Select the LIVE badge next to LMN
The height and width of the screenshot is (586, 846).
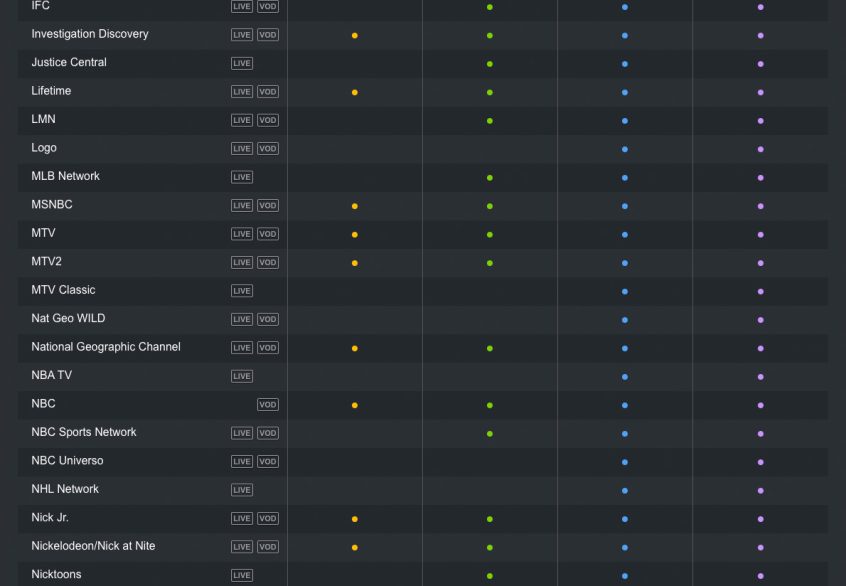coord(242,120)
